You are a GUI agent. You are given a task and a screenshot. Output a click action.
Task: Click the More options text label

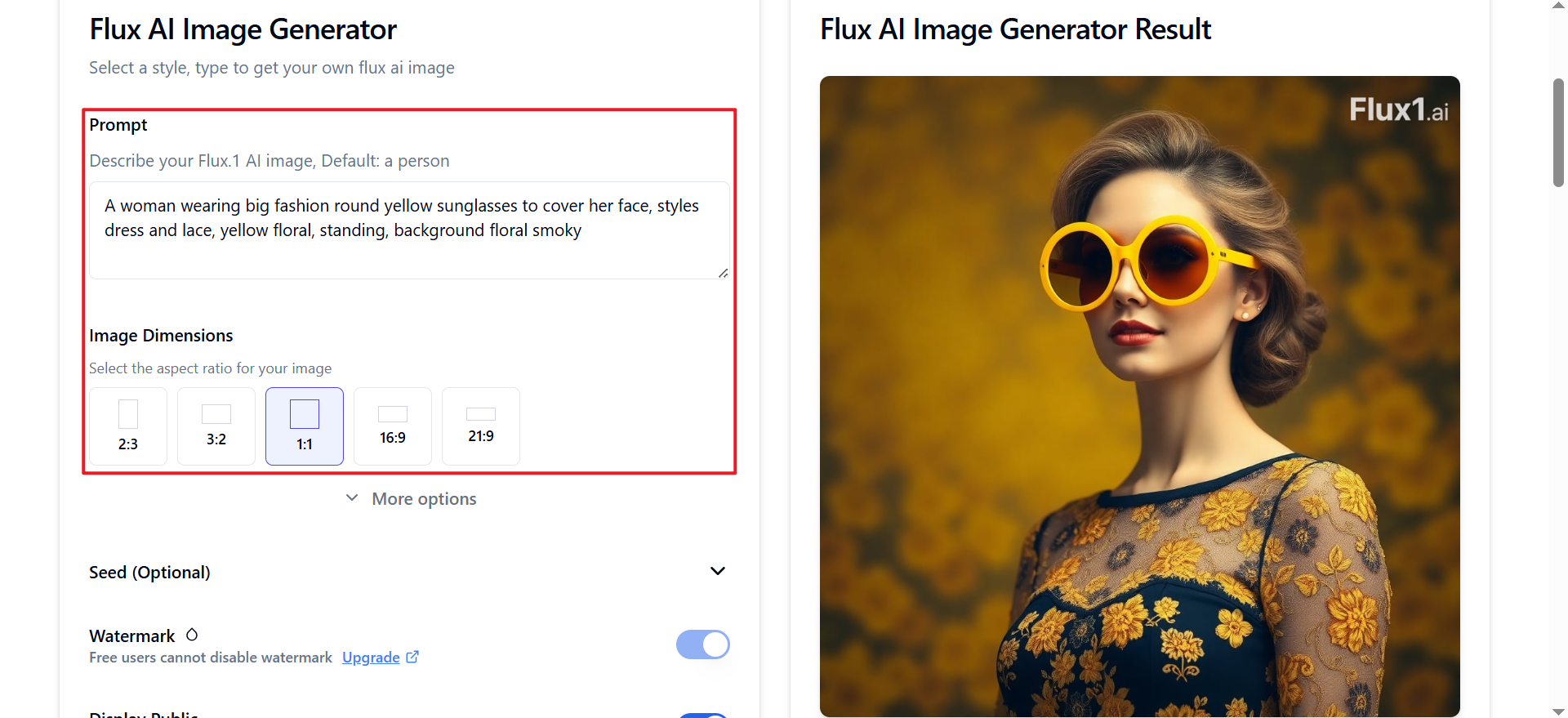[x=424, y=499]
